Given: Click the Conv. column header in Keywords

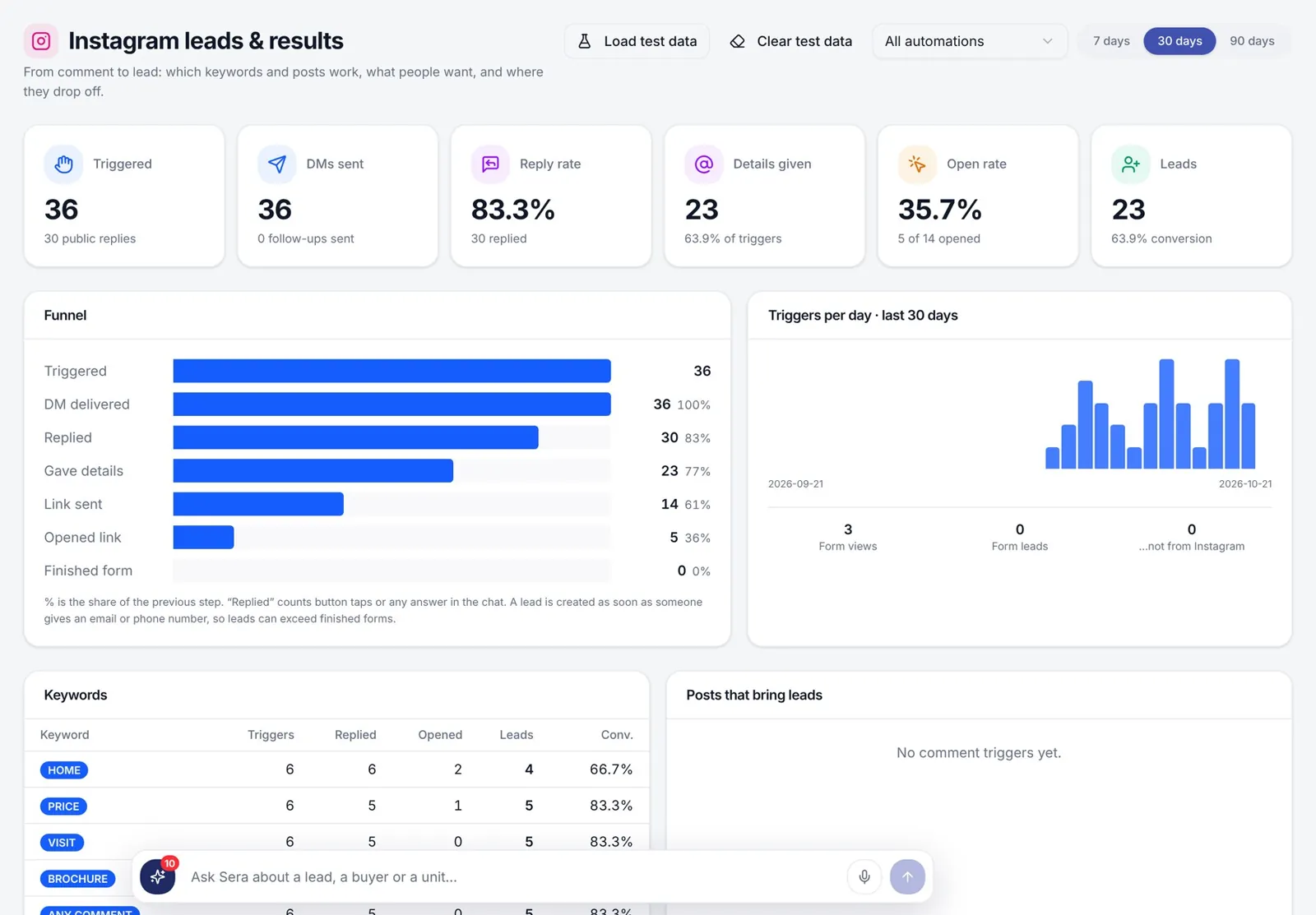Looking at the screenshot, I should click(616, 735).
